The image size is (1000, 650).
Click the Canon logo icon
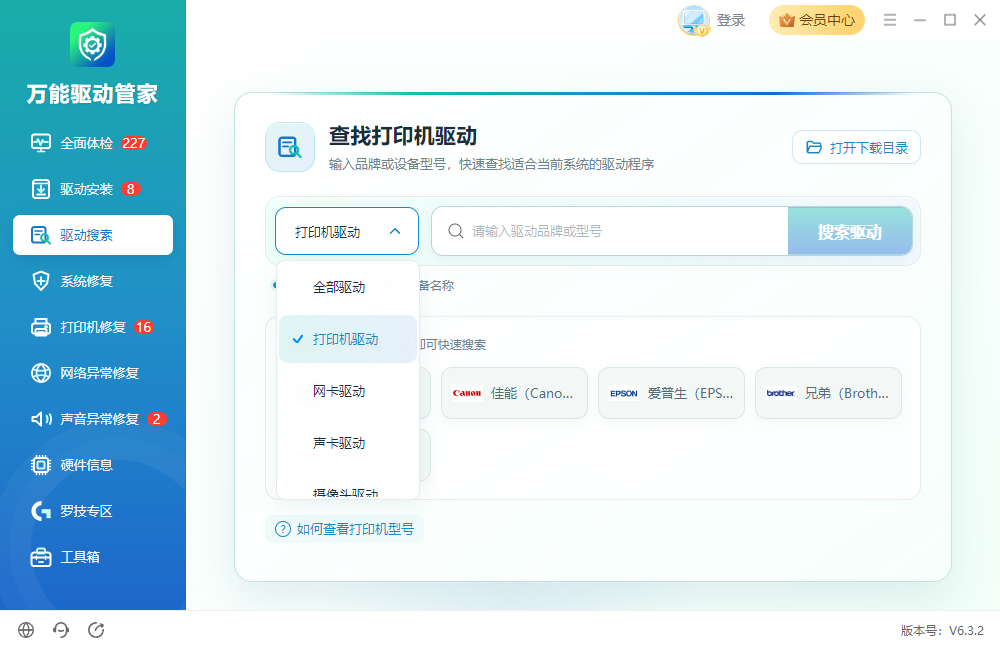466,393
